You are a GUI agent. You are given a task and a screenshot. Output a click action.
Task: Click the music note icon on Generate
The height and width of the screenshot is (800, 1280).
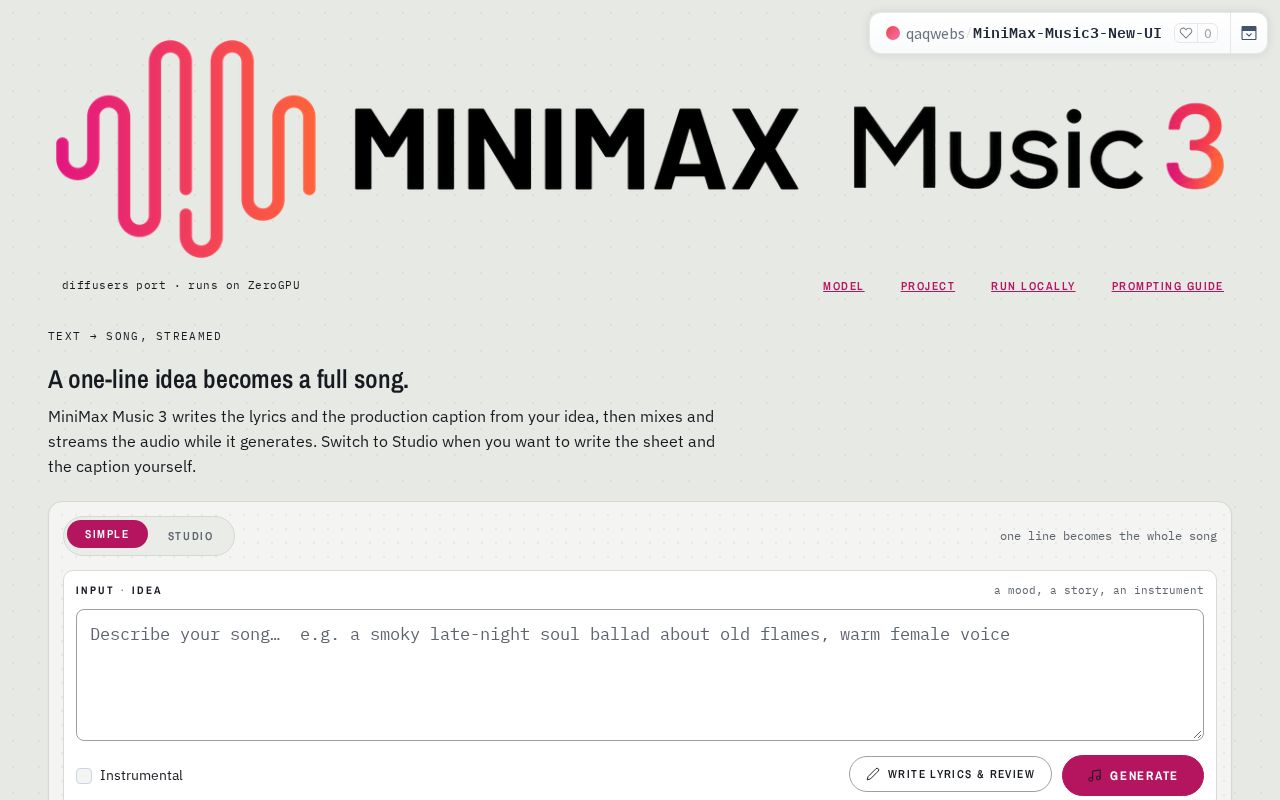(1095, 775)
